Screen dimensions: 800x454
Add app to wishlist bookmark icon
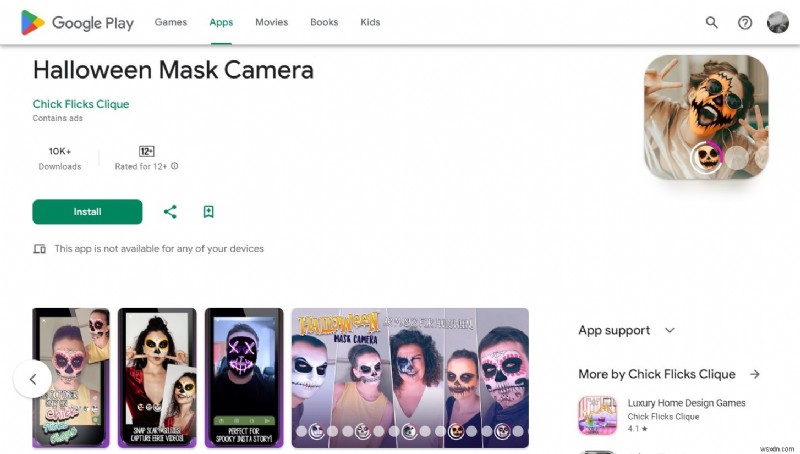point(208,212)
